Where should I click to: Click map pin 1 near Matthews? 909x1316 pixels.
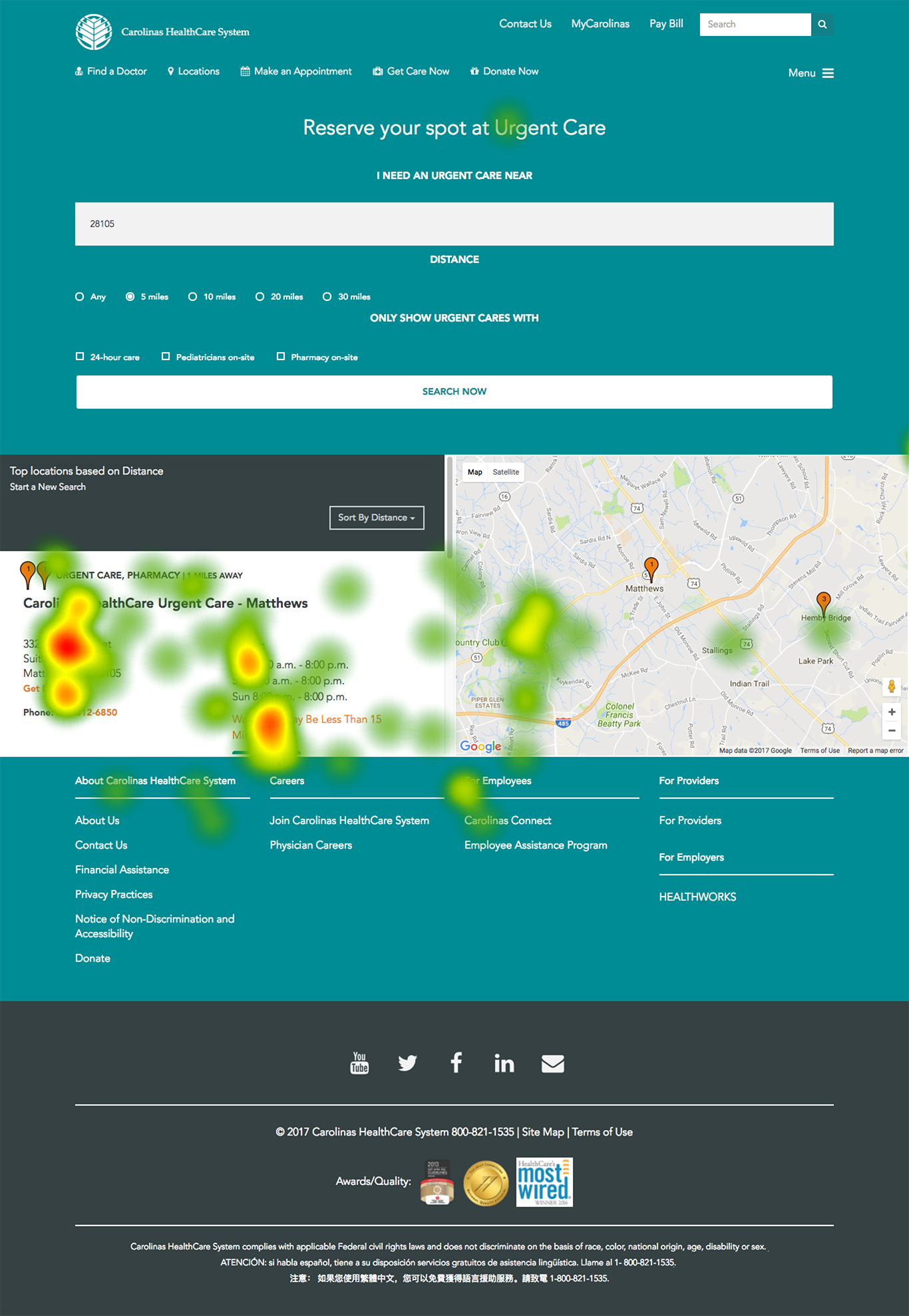[x=651, y=570]
